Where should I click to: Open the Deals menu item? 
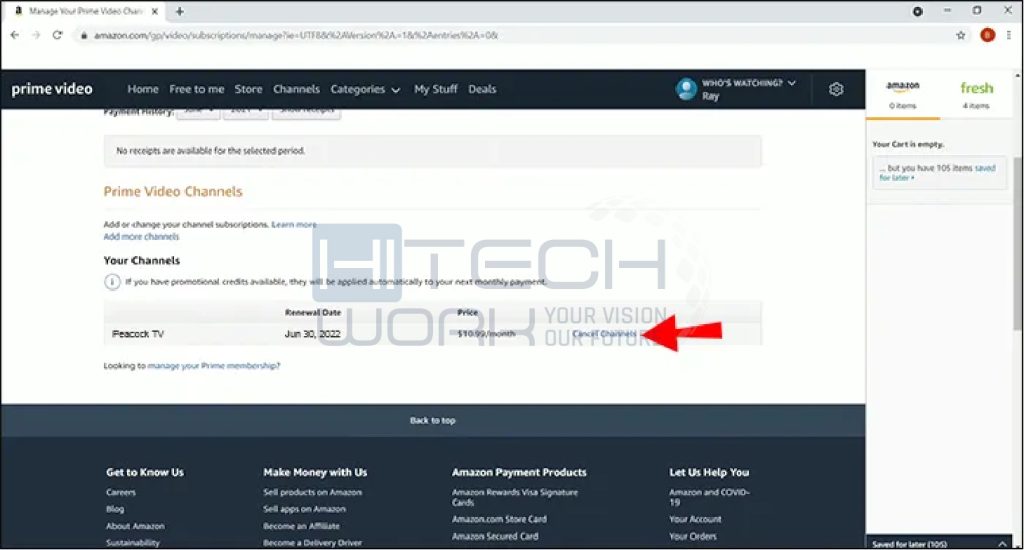pos(482,89)
